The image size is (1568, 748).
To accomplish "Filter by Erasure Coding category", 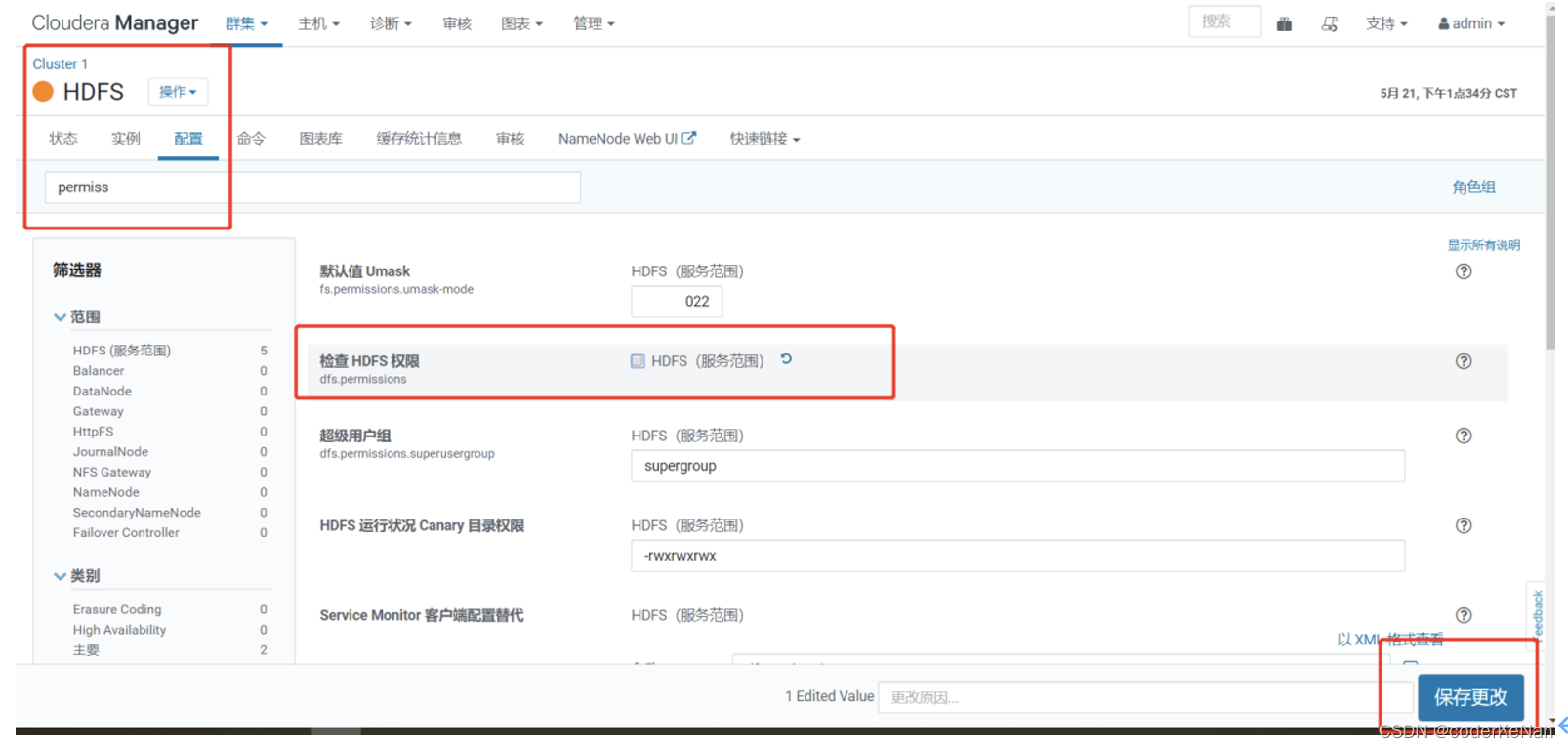I will click(x=117, y=610).
